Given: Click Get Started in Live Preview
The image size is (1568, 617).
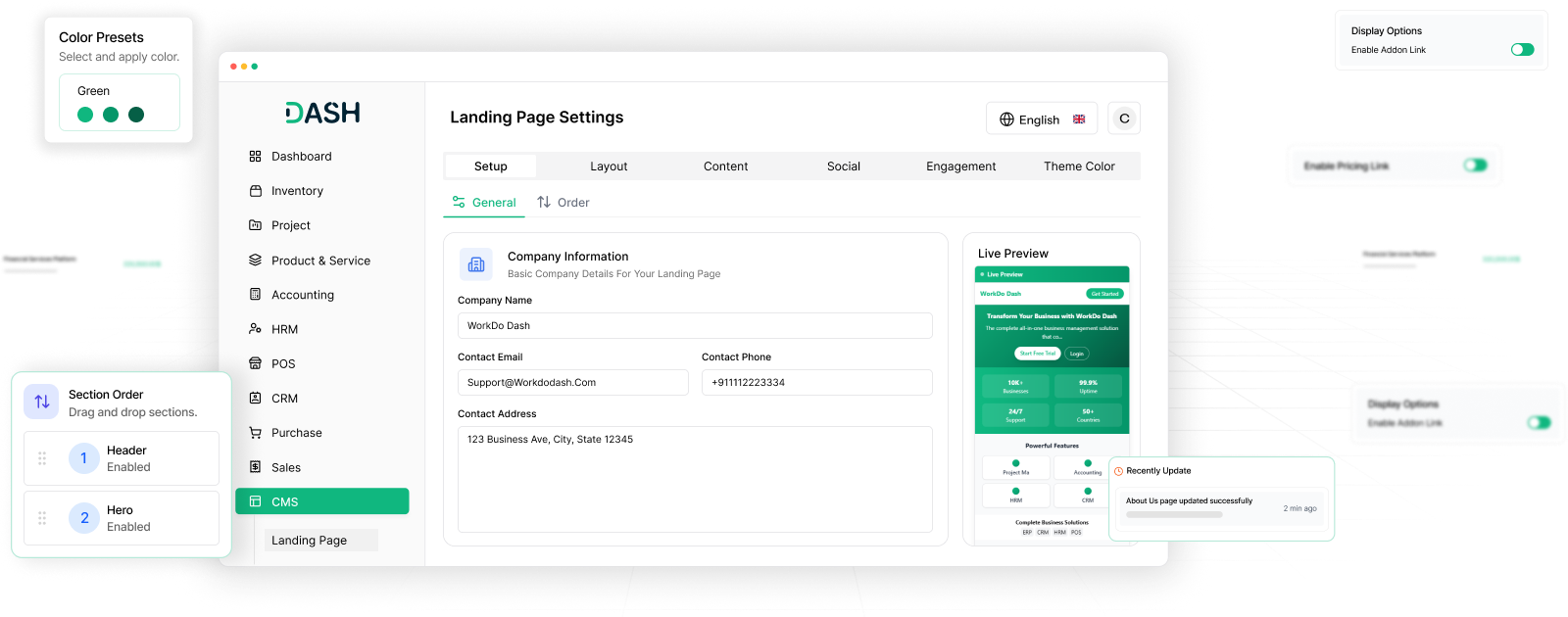Looking at the screenshot, I should [x=1104, y=294].
